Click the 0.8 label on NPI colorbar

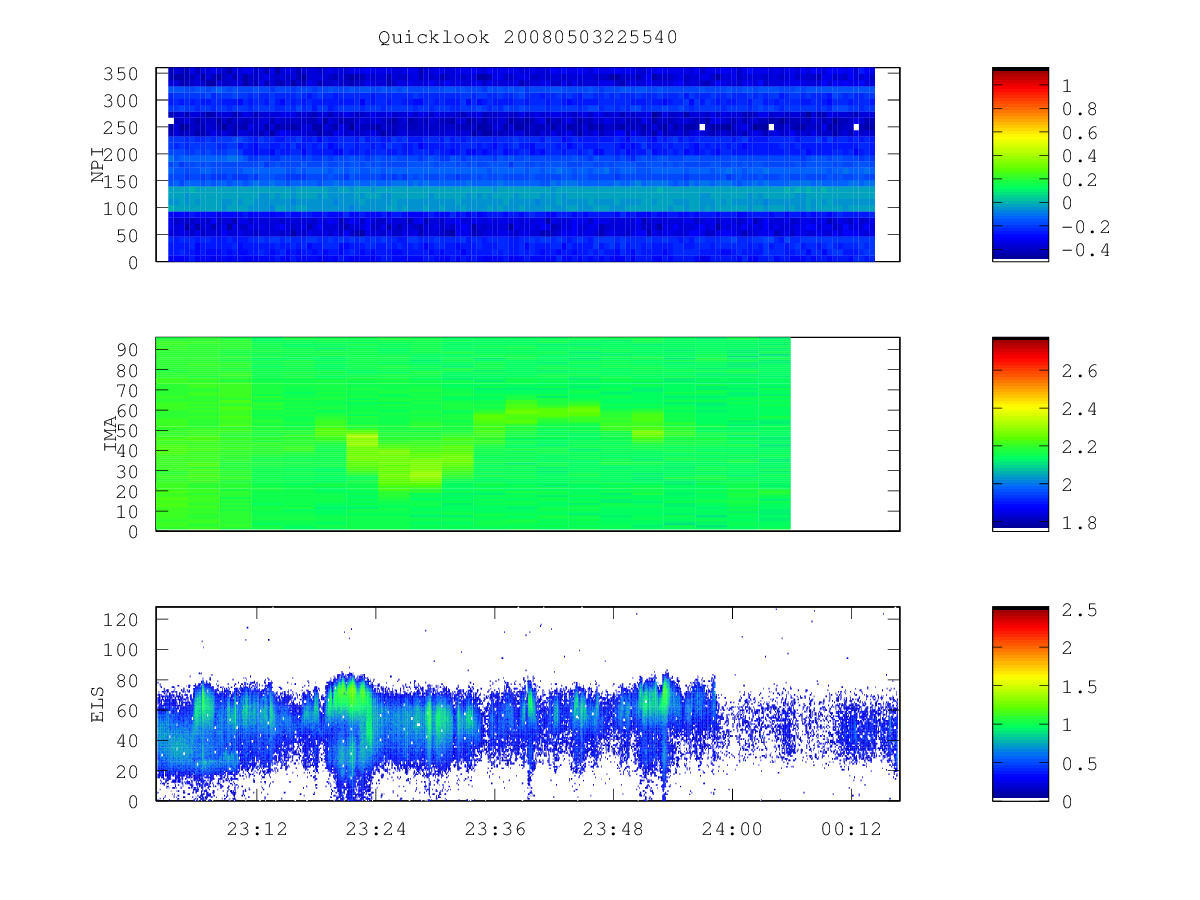[1079, 109]
